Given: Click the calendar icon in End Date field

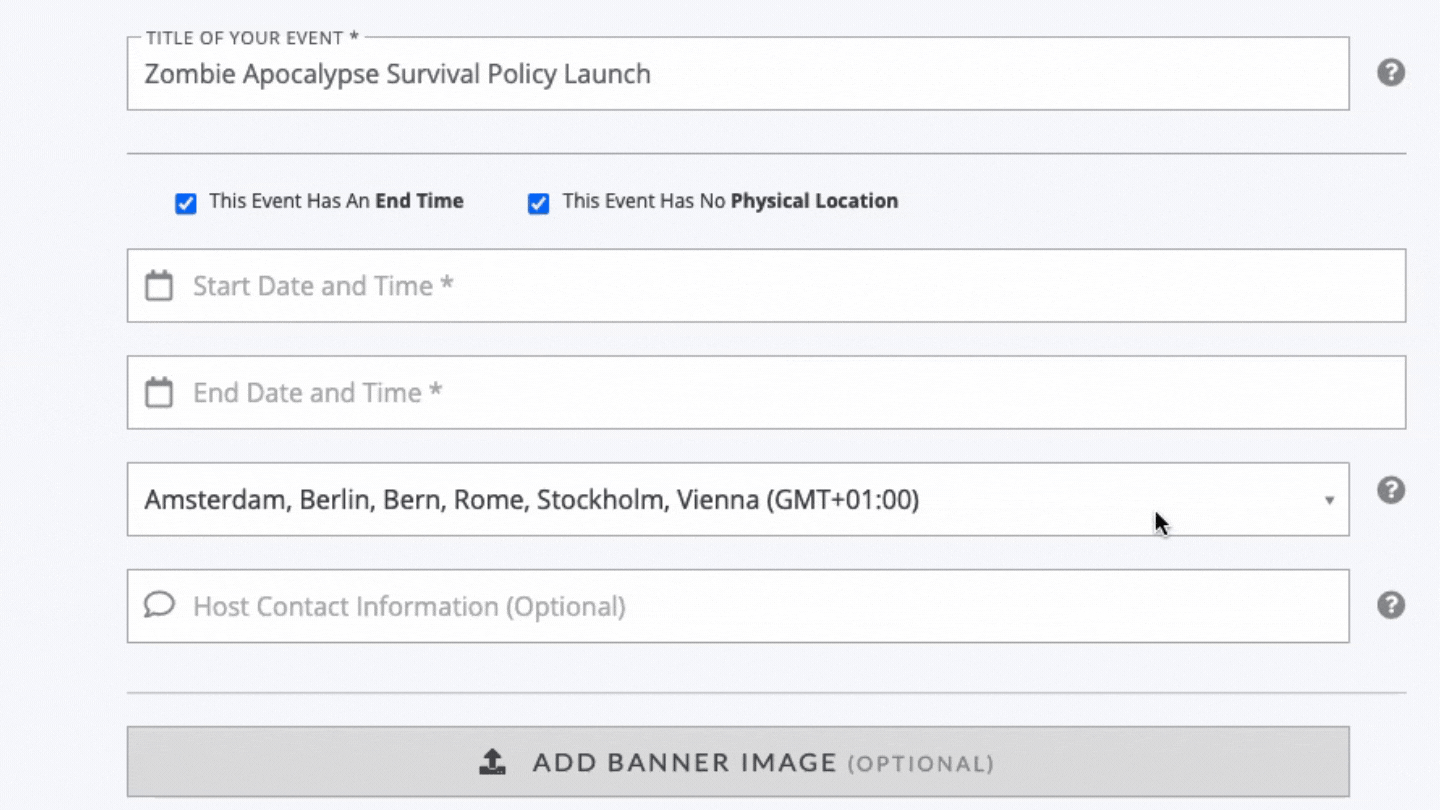Looking at the screenshot, I should (159, 393).
